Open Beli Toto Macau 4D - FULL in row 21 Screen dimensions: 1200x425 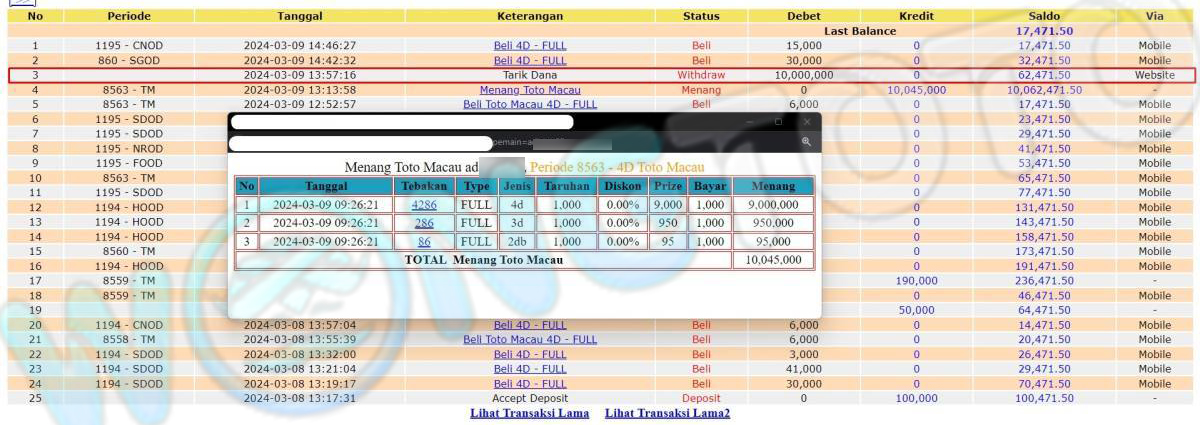[x=529, y=340]
